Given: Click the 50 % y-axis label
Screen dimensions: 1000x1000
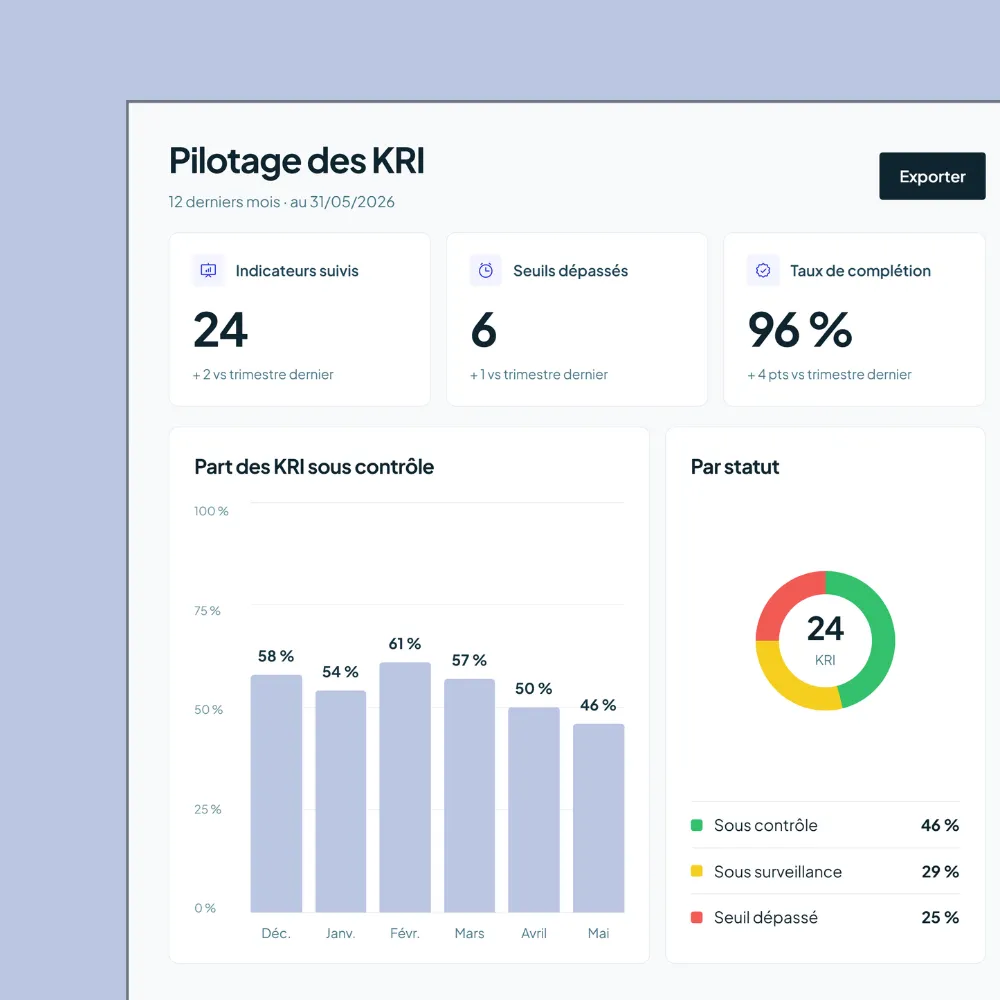Looking at the screenshot, I should 209,709.
